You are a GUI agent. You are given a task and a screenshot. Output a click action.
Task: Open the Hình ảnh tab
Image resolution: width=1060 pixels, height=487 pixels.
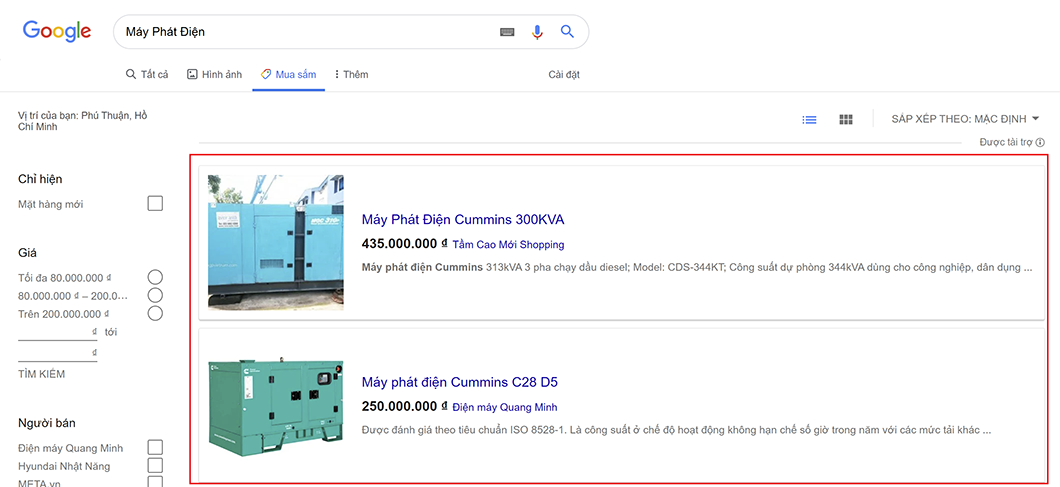[x=214, y=74]
